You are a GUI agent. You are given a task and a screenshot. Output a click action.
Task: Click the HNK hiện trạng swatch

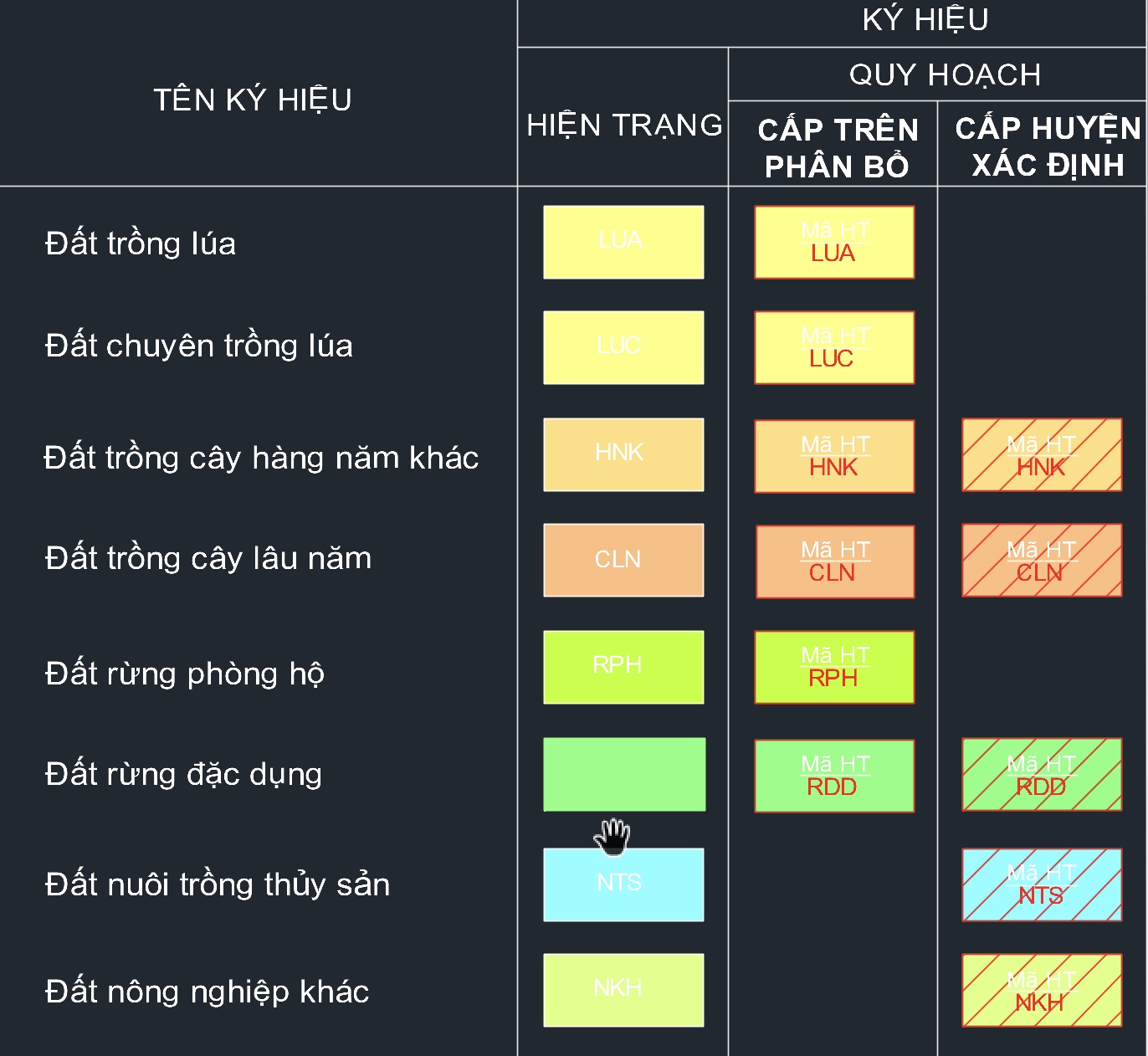click(623, 454)
